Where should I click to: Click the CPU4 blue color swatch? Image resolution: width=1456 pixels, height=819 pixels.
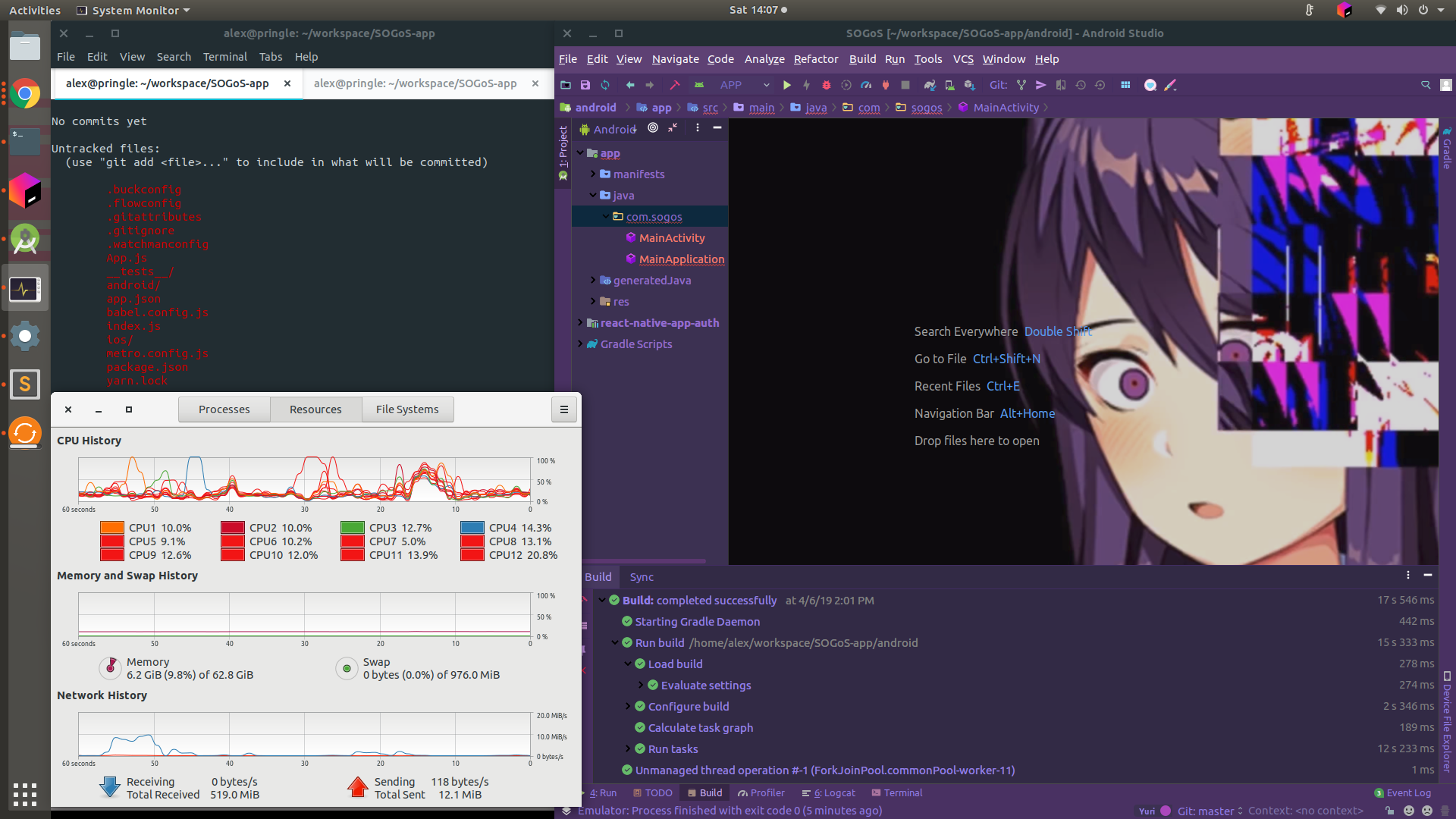pos(472,528)
